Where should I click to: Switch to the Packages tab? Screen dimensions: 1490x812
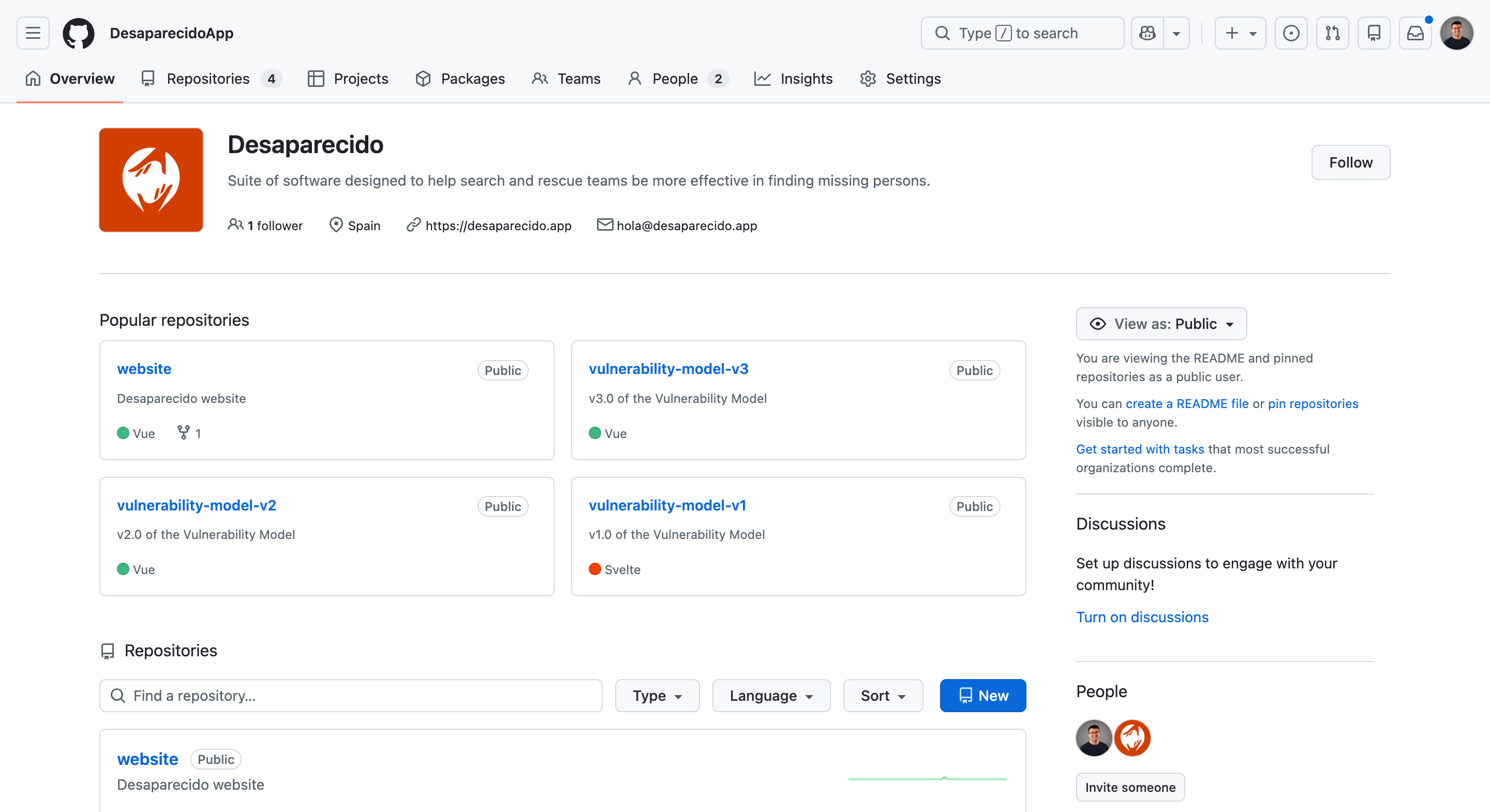point(460,78)
